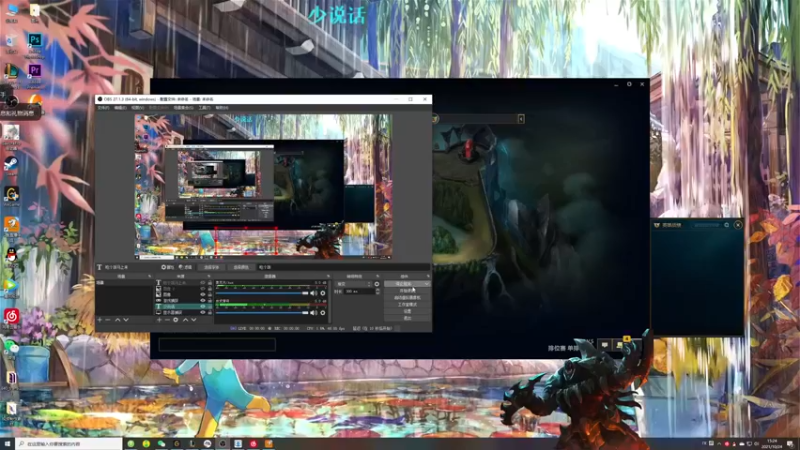
Task: Open source properties gear in the sources toolbar
Action: tap(176, 320)
